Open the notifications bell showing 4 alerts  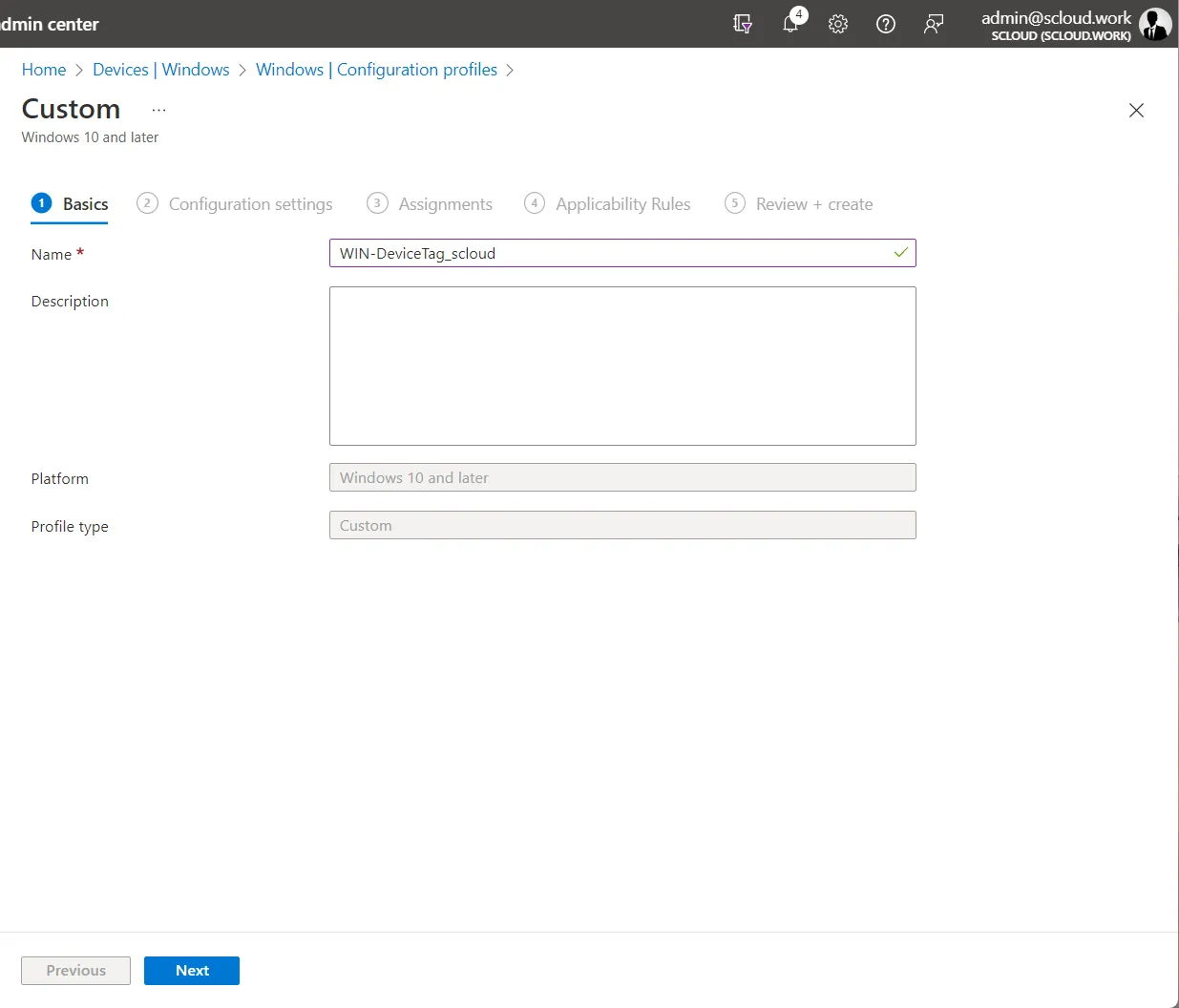(x=791, y=23)
